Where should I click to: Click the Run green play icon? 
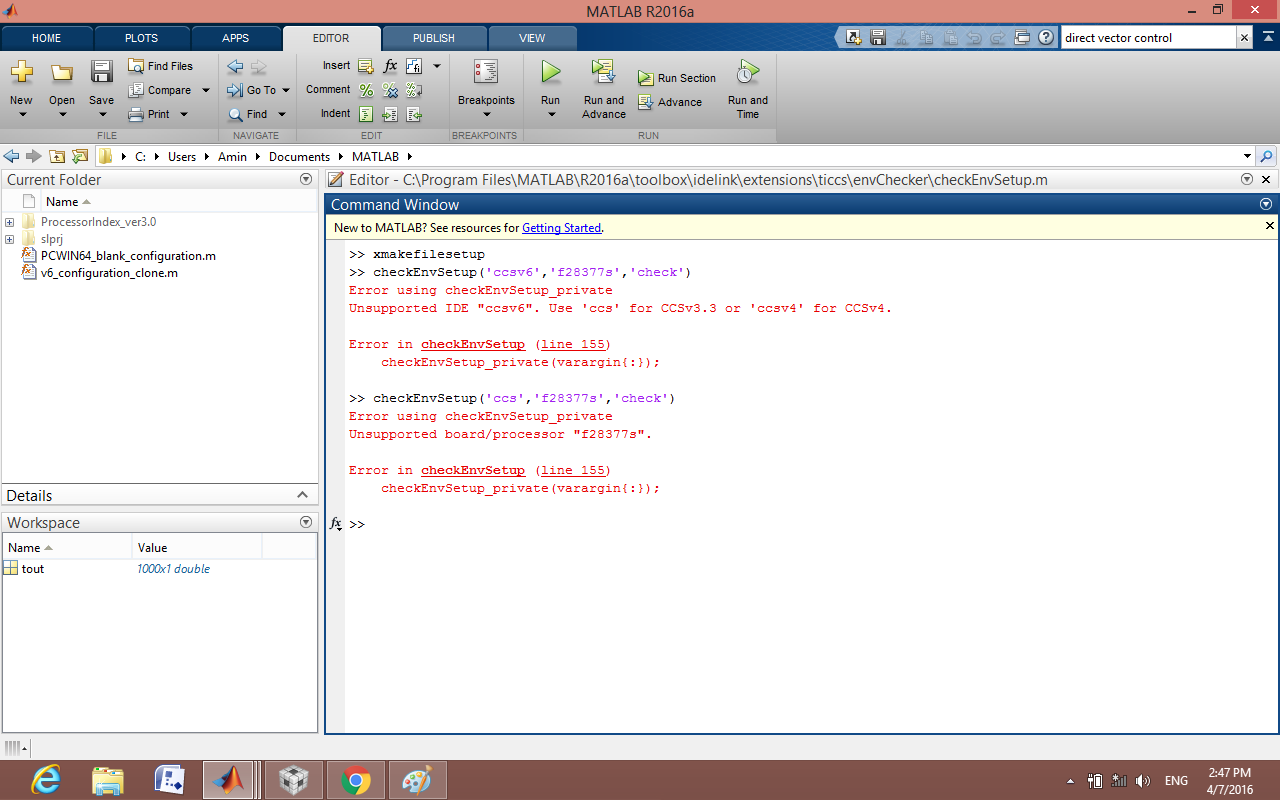[550, 72]
